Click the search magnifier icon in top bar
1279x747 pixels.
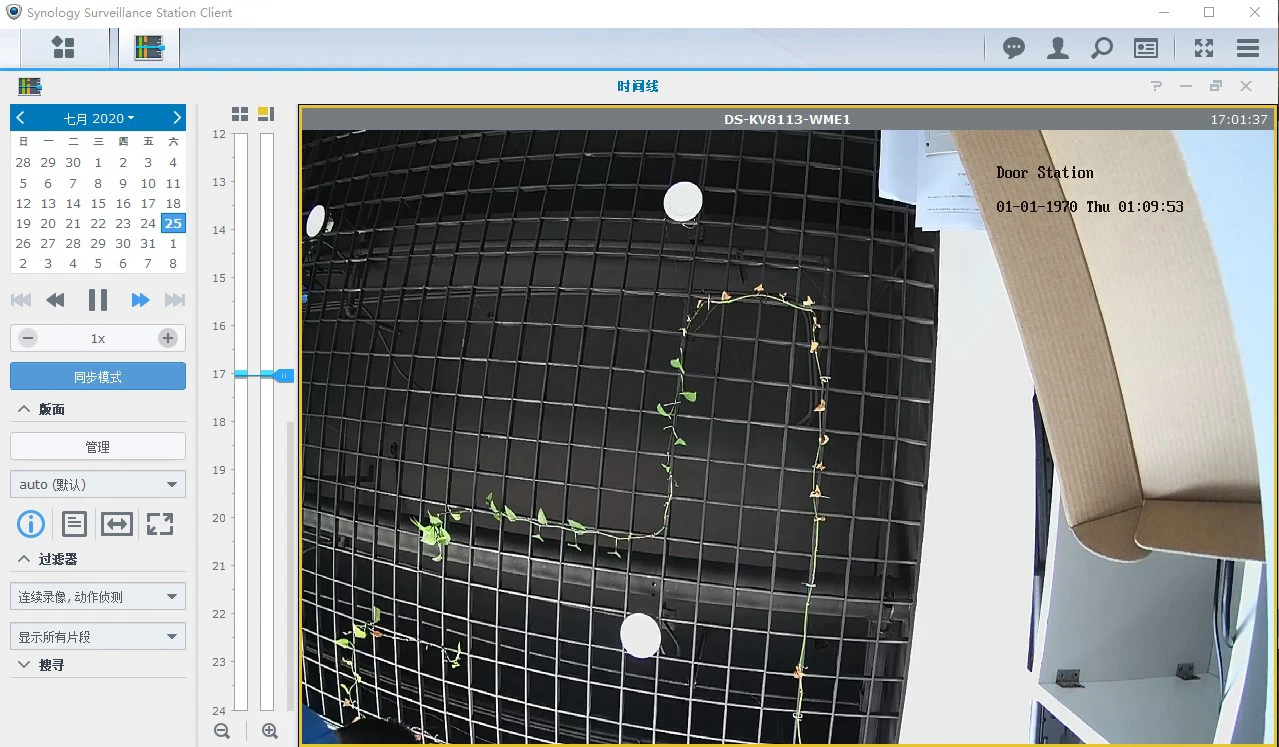pos(1101,48)
